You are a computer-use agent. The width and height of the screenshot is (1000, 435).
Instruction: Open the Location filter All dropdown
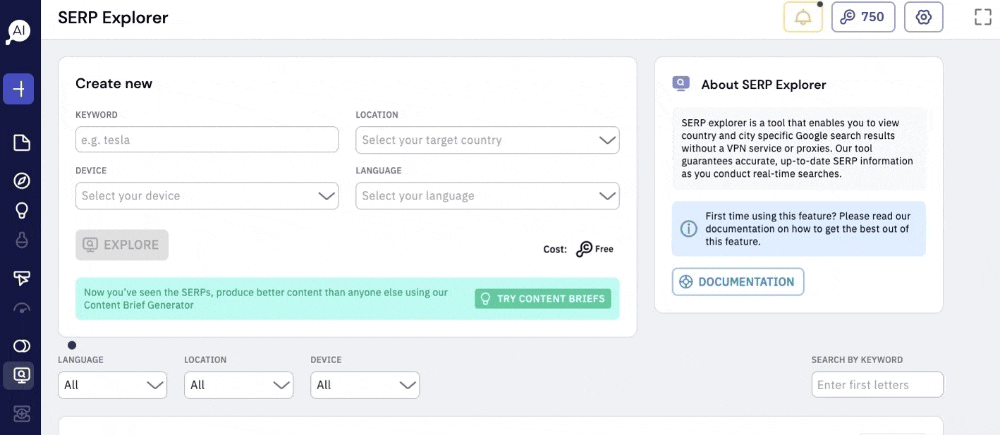click(x=239, y=385)
